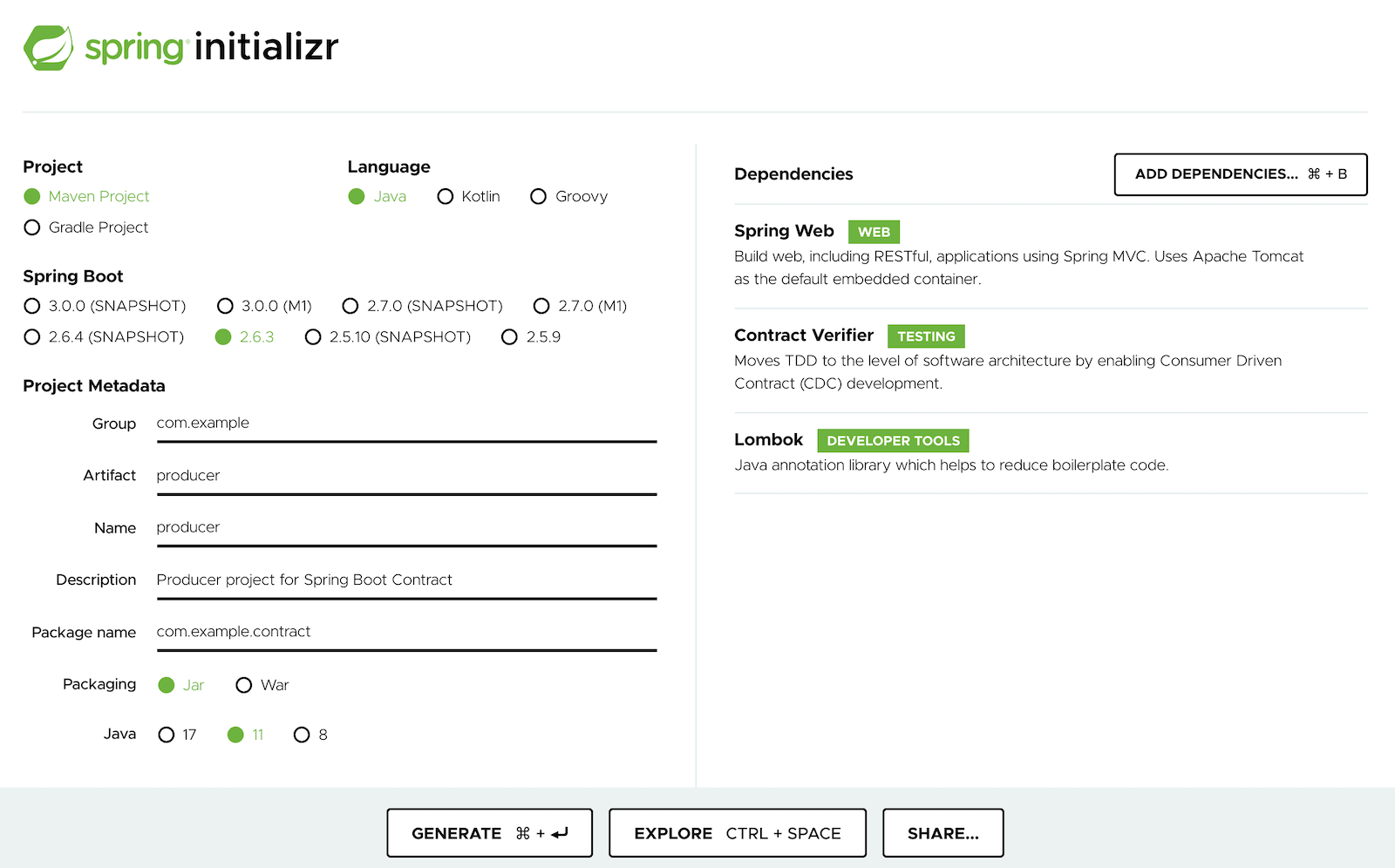1395x868 pixels.
Task: Select Spring Boot 2.7.0 (M1)
Action: (541, 306)
